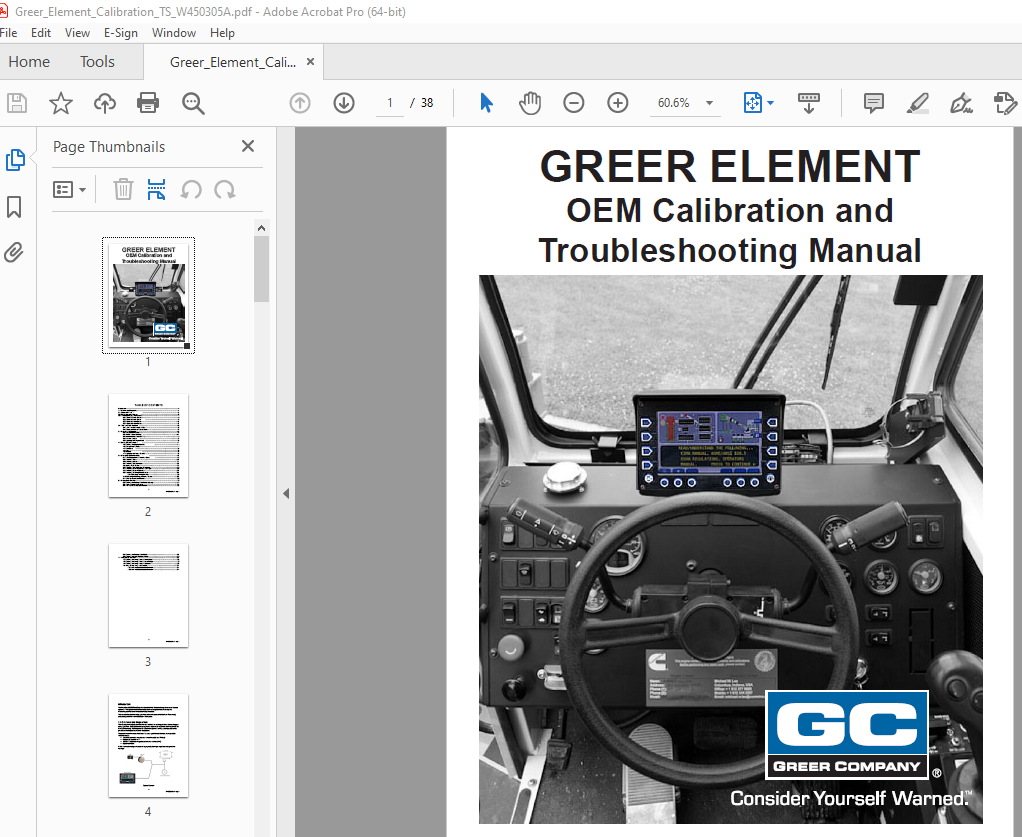Viewport: 1022px width, 837px height.
Task: Select page 4 thumbnail
Action: tap(149, 745)
